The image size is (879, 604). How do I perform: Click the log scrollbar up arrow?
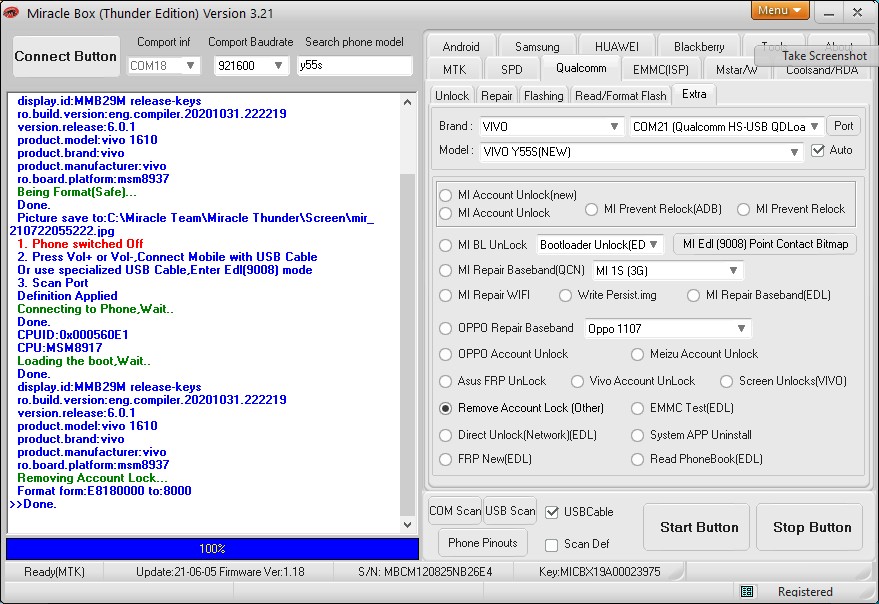(x=408, y=102)
